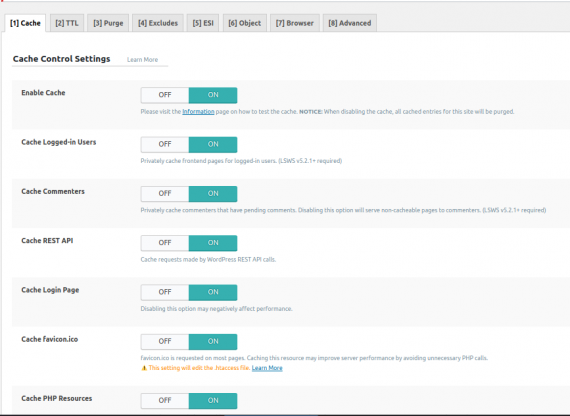Click the 'Disabling this option may negatively affect performance' text
The width and height of the screenshot is (570, 416).
(217, 309)
